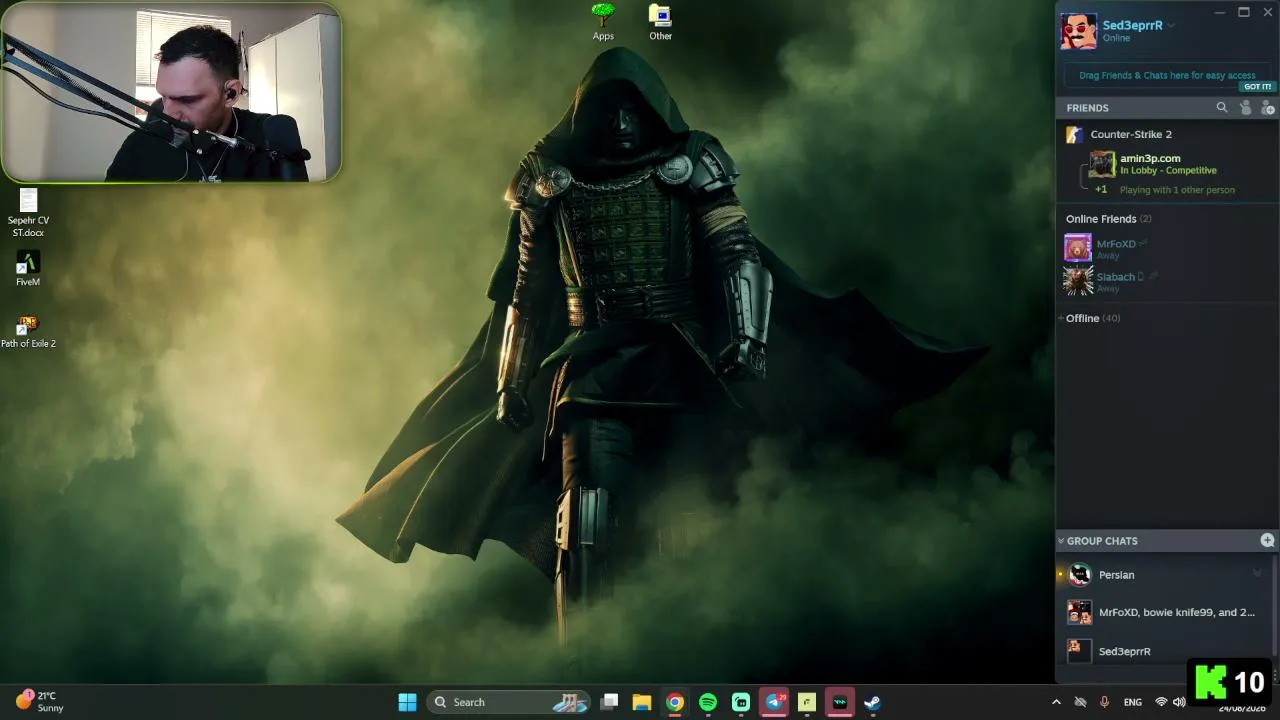The height and width of the screenshot is (720, 1280).
Task: Dismiss the tip with GOT IT!
Action: pos(1257,87)
